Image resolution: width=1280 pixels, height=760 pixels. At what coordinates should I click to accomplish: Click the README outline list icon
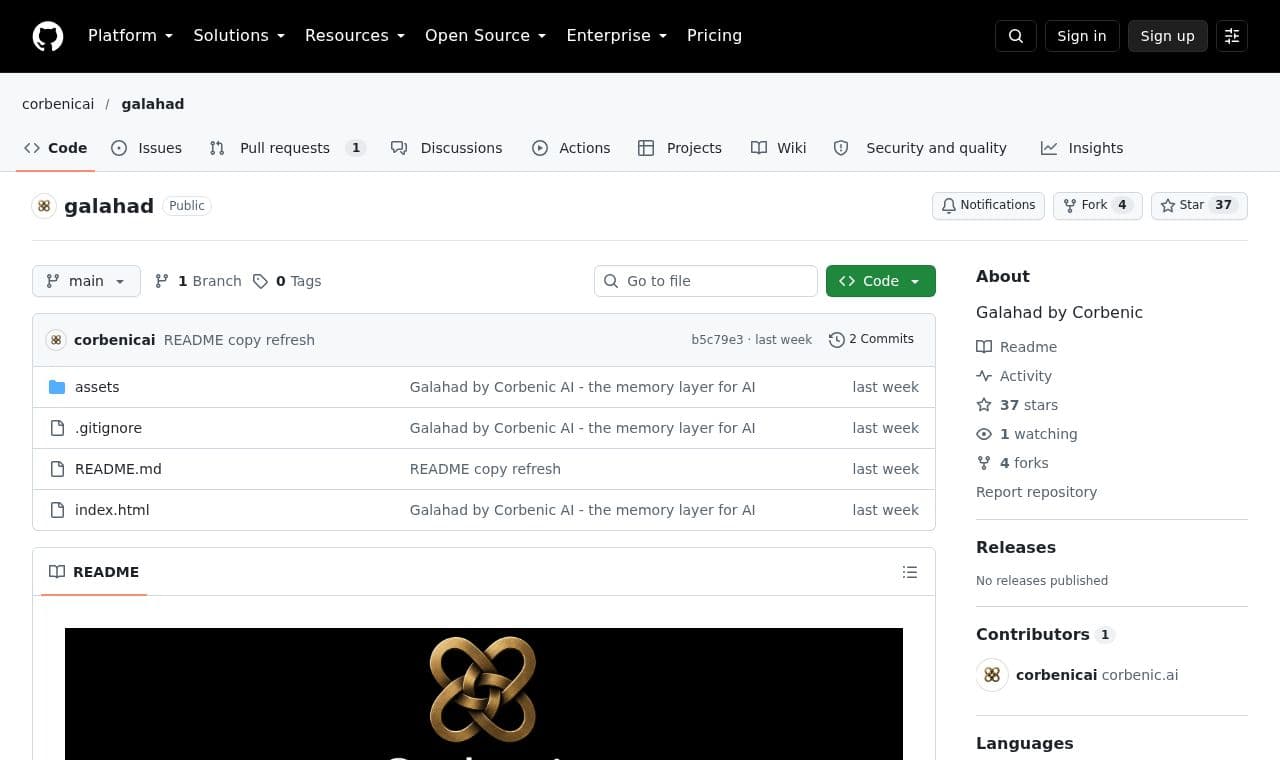910,572
